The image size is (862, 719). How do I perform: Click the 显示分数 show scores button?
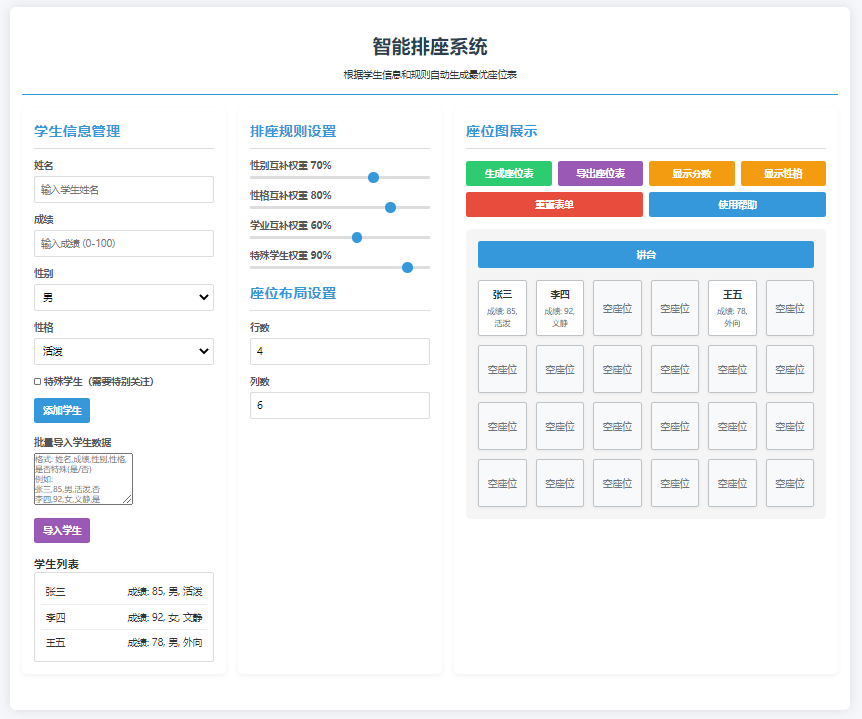691,172
